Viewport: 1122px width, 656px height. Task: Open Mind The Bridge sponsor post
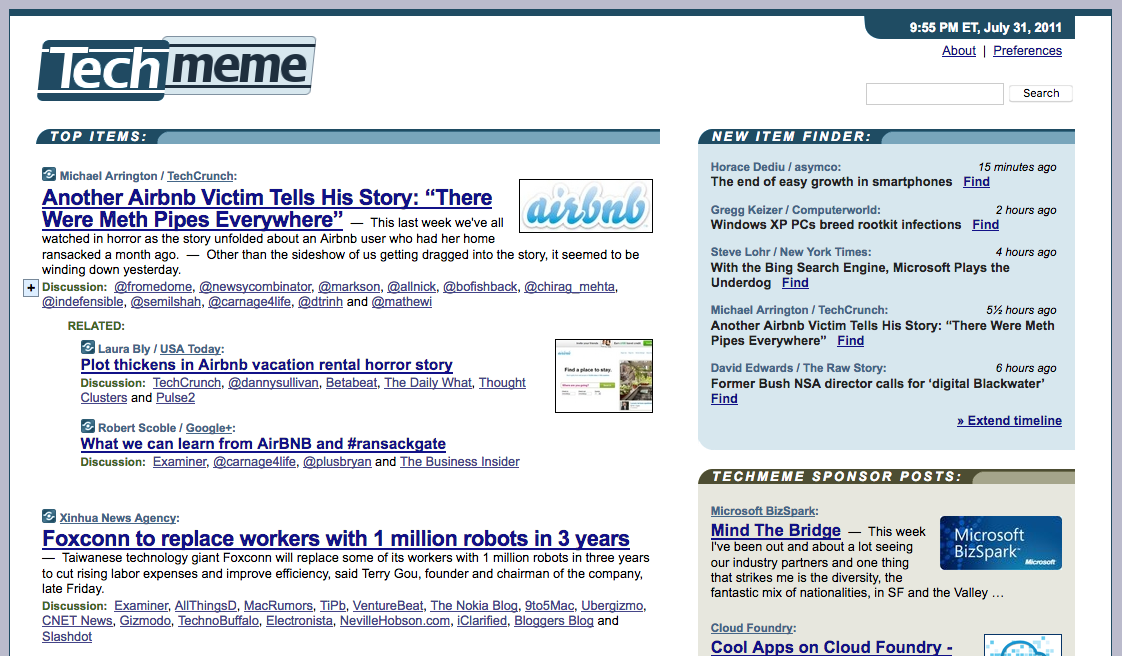[x=775, y=531]
